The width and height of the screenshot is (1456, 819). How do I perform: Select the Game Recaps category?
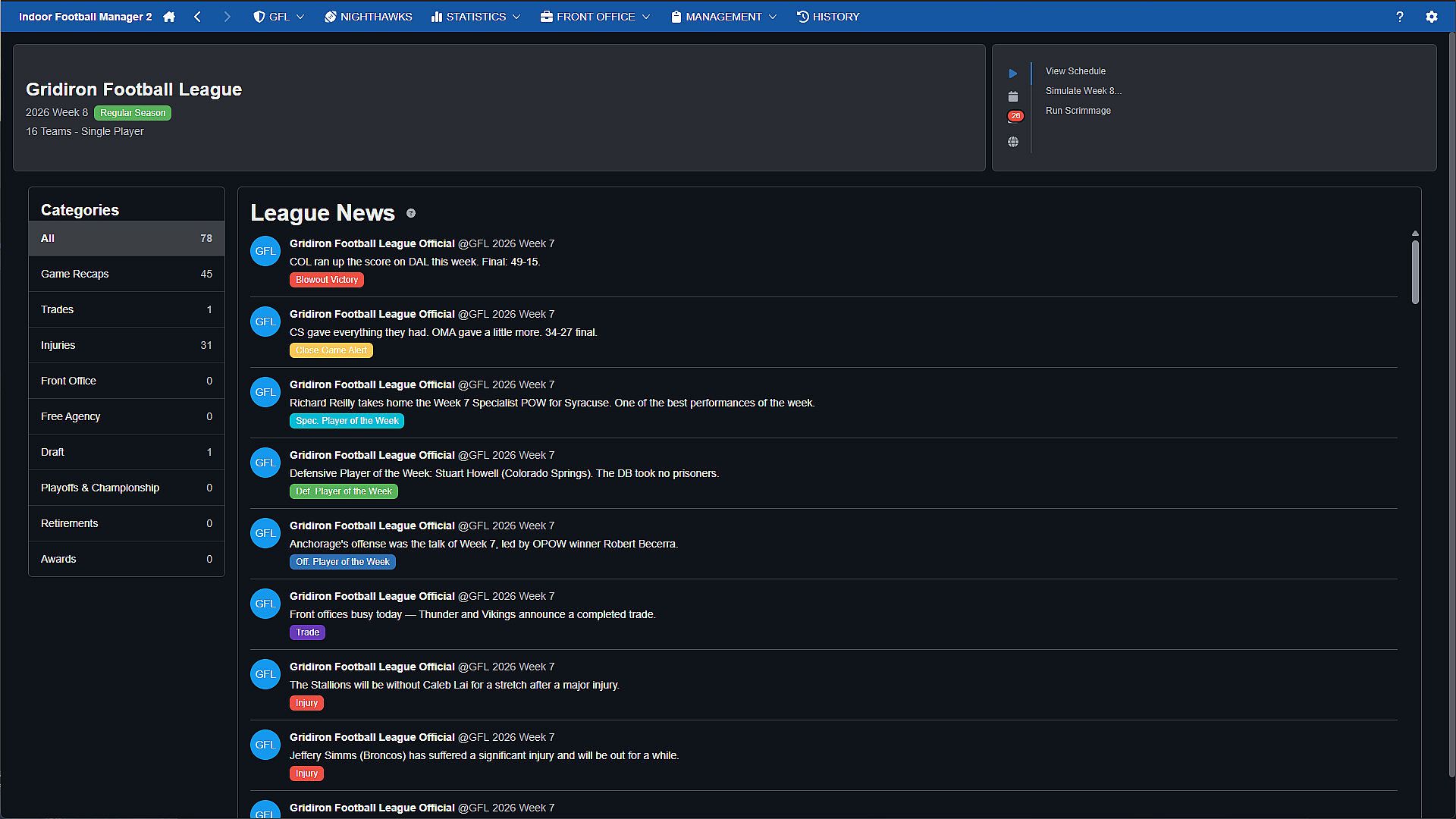pos(127,274)
